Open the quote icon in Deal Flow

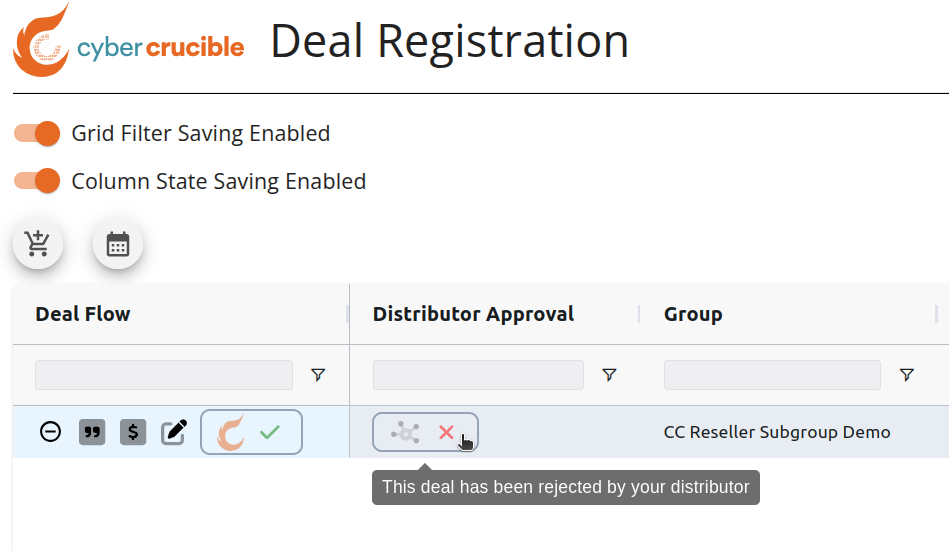tap(92, 432)
